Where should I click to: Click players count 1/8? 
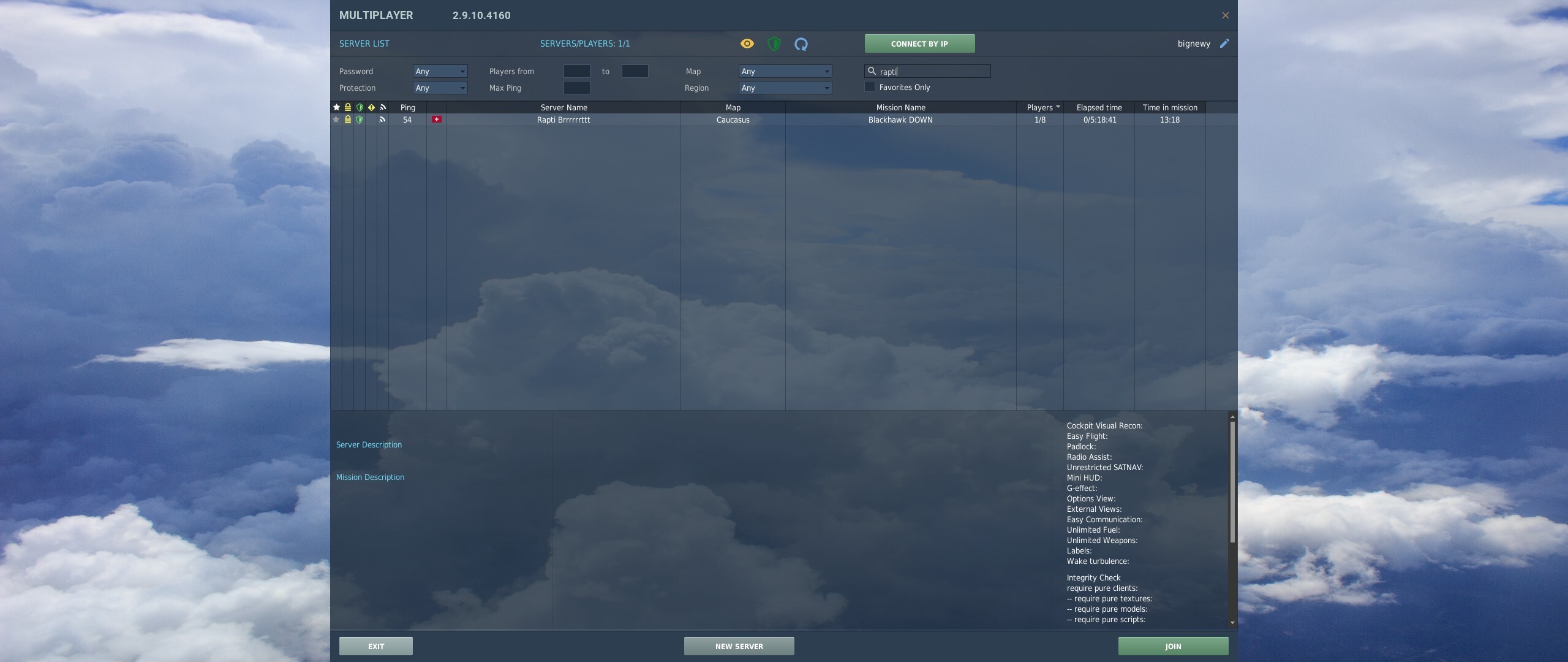(1040, 120)
